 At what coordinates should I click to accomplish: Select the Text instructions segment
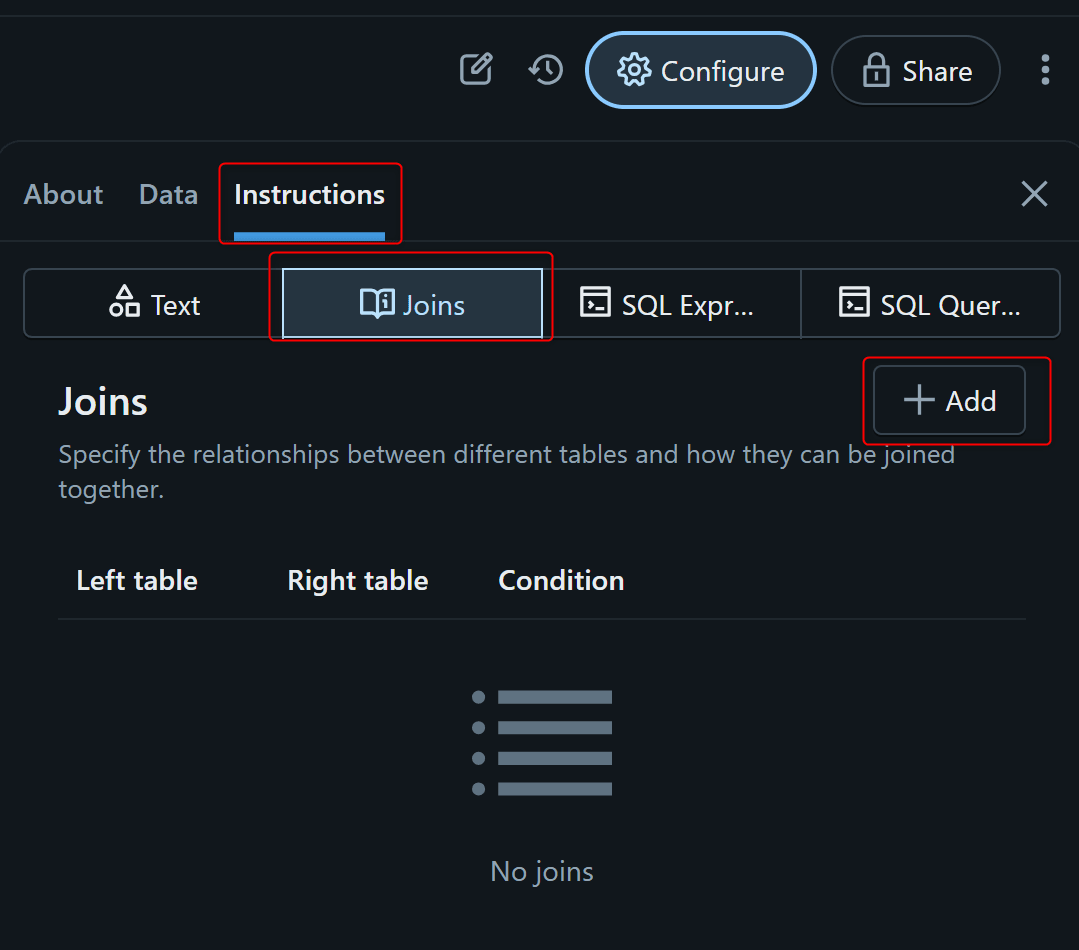tap(154, 304)
